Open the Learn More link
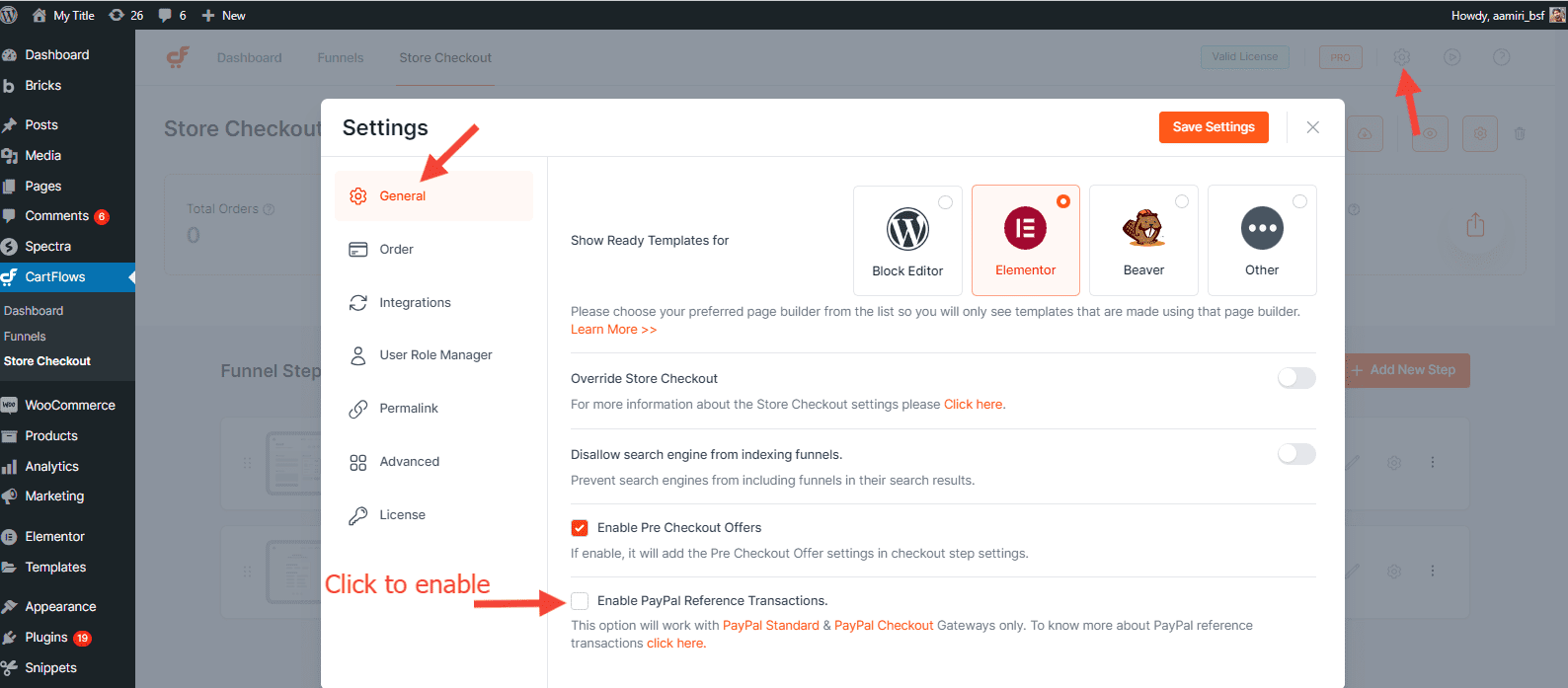 613,330
